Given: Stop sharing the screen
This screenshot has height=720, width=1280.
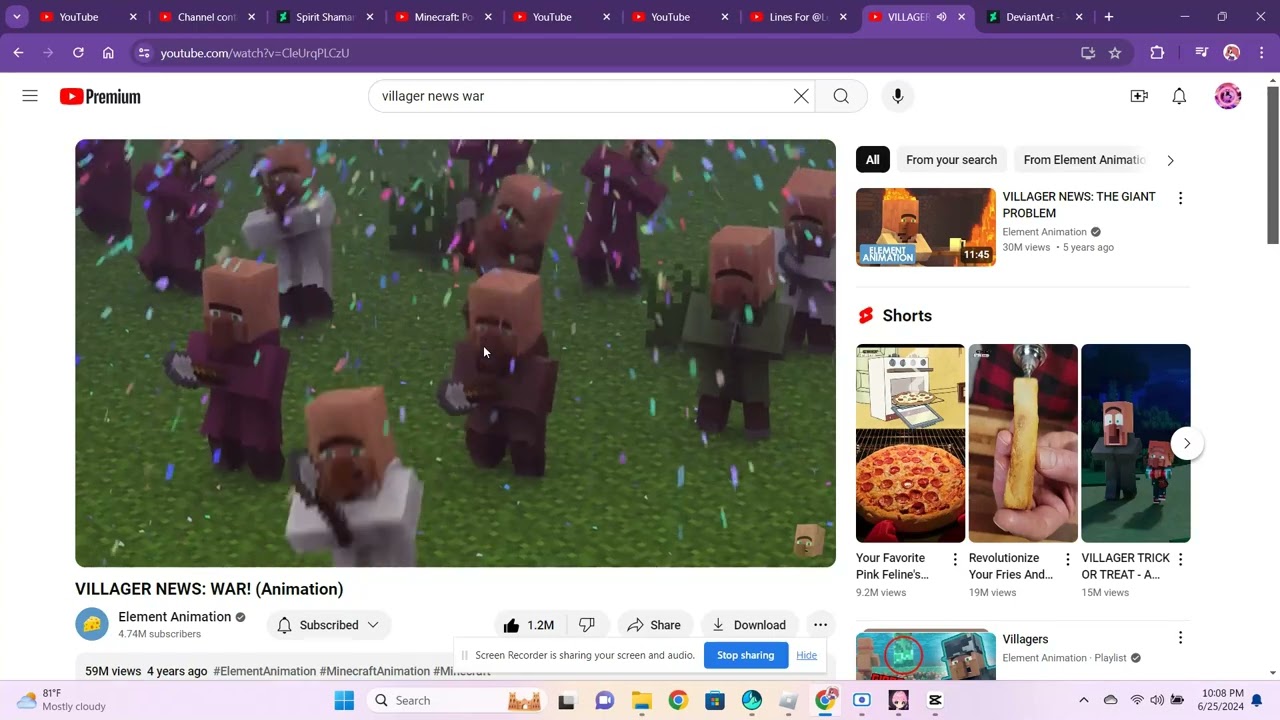Looking at the screenshot, I should pos(745,655).
